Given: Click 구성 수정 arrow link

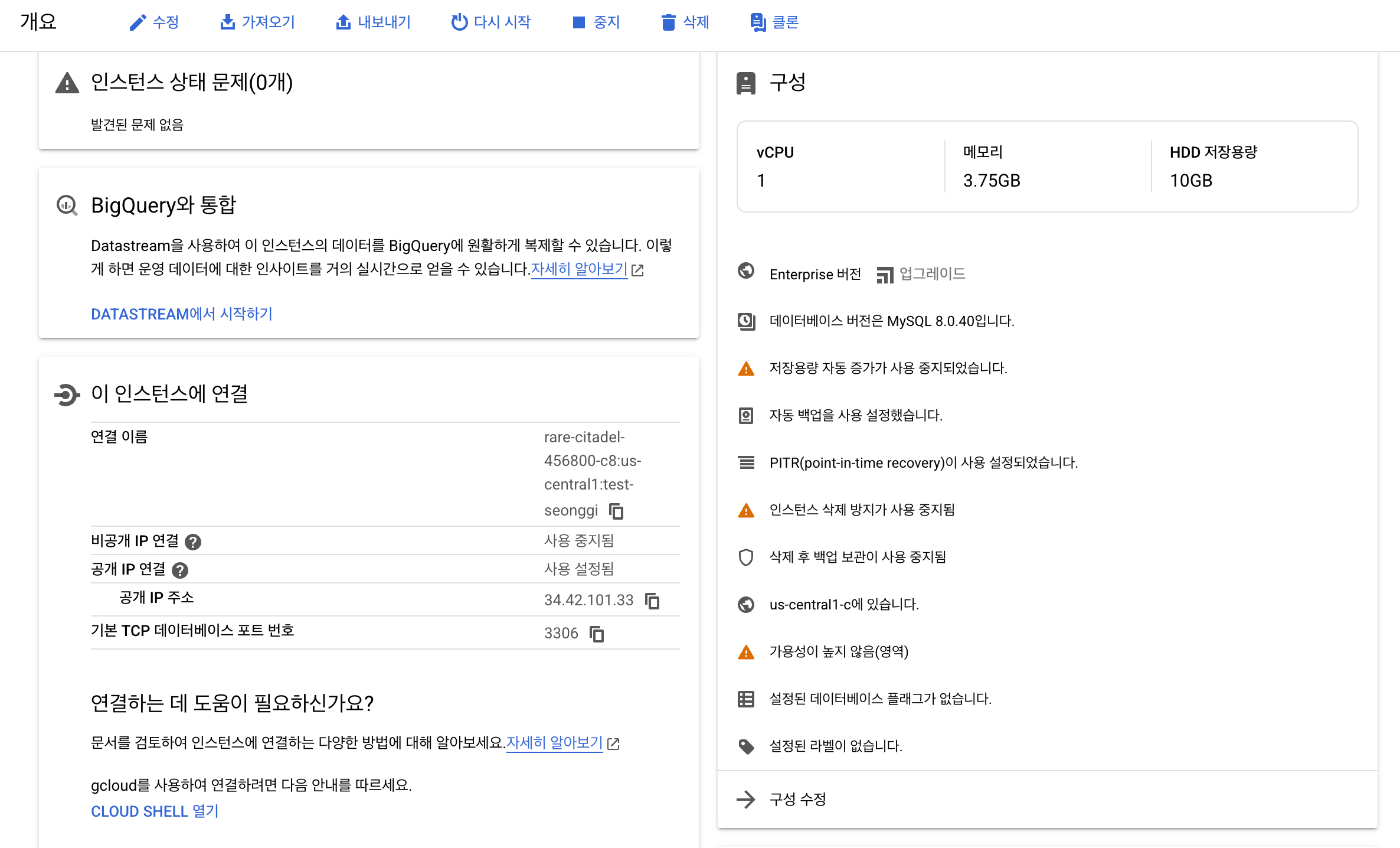Looking at the screenshot, I should (x=797, y=799).
